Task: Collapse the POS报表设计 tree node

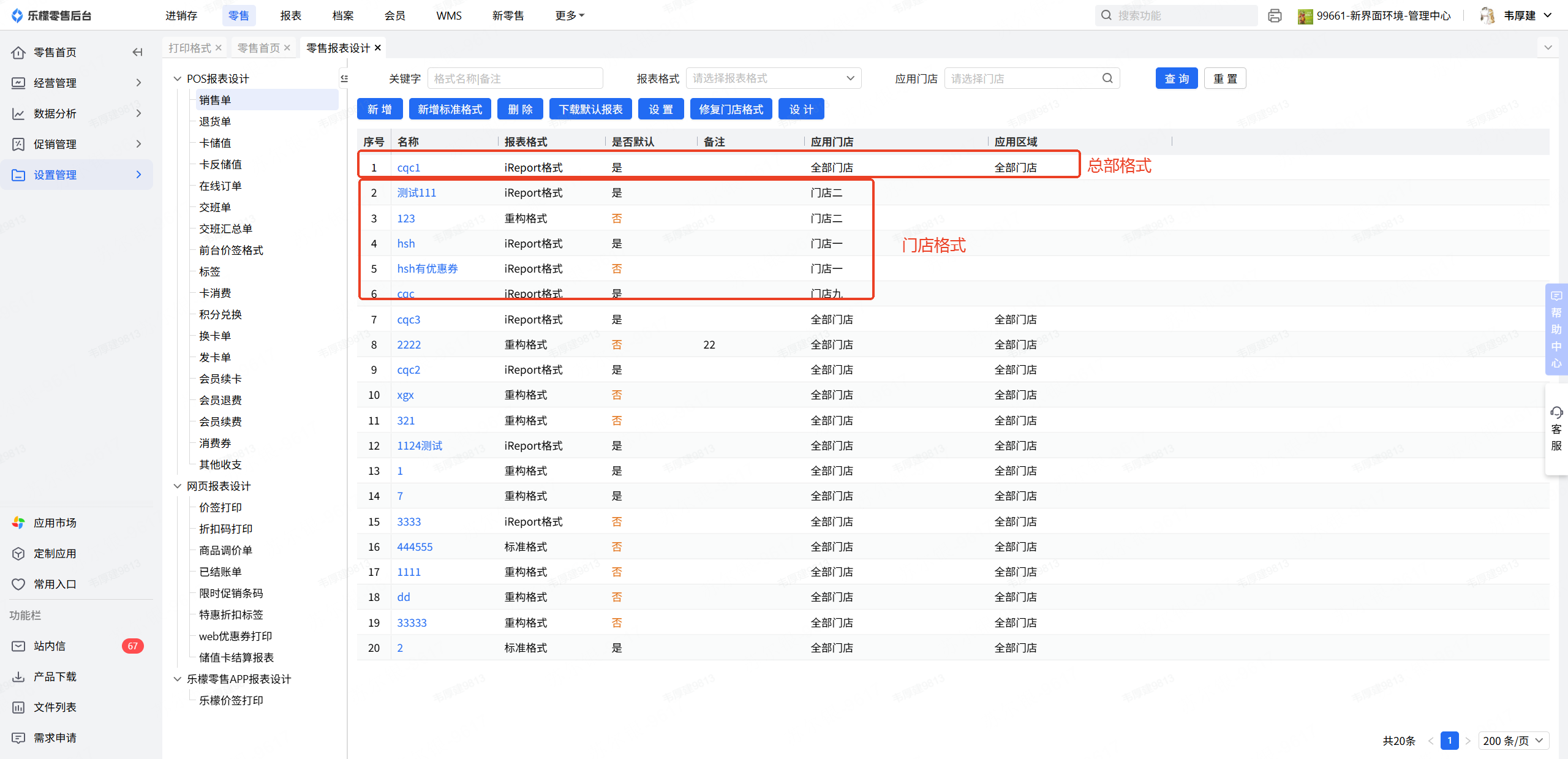Action: pos(178,78)
